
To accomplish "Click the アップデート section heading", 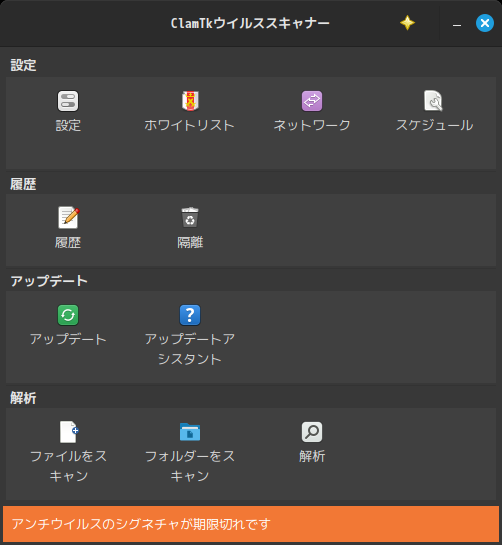I will coord(49,281).
